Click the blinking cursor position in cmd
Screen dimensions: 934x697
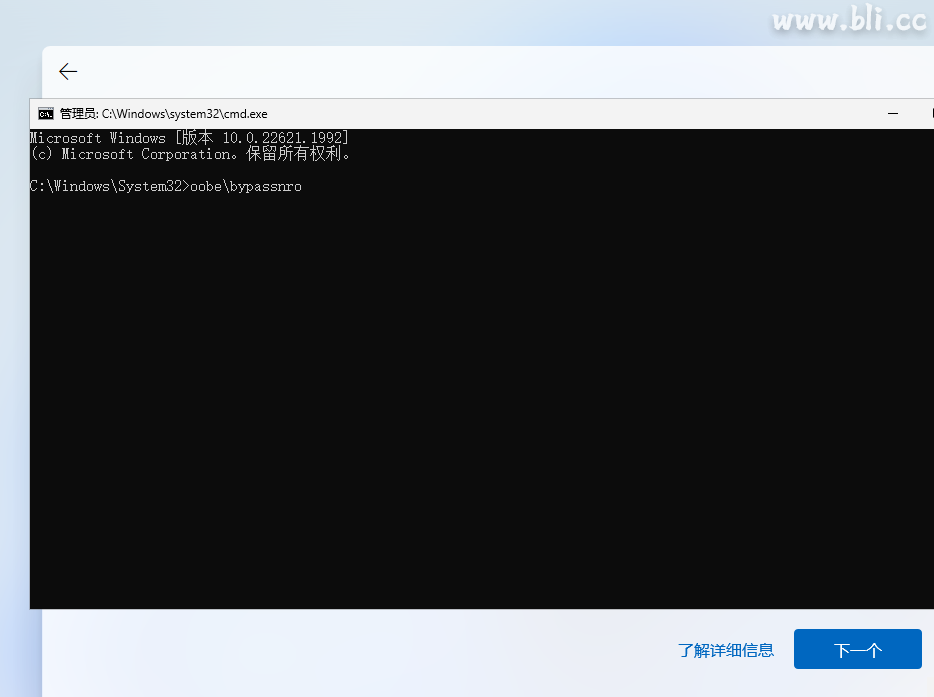click(308, 186)
